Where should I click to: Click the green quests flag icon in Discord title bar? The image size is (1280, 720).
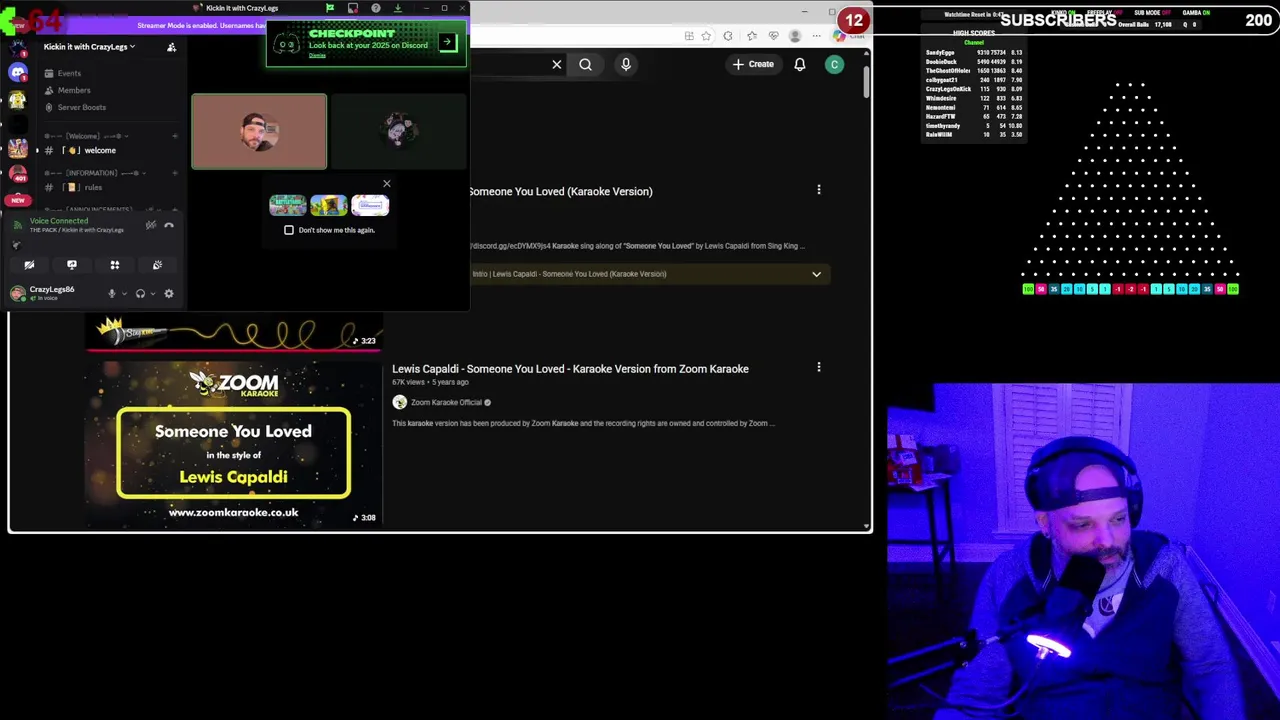click(x=330, y=8)
